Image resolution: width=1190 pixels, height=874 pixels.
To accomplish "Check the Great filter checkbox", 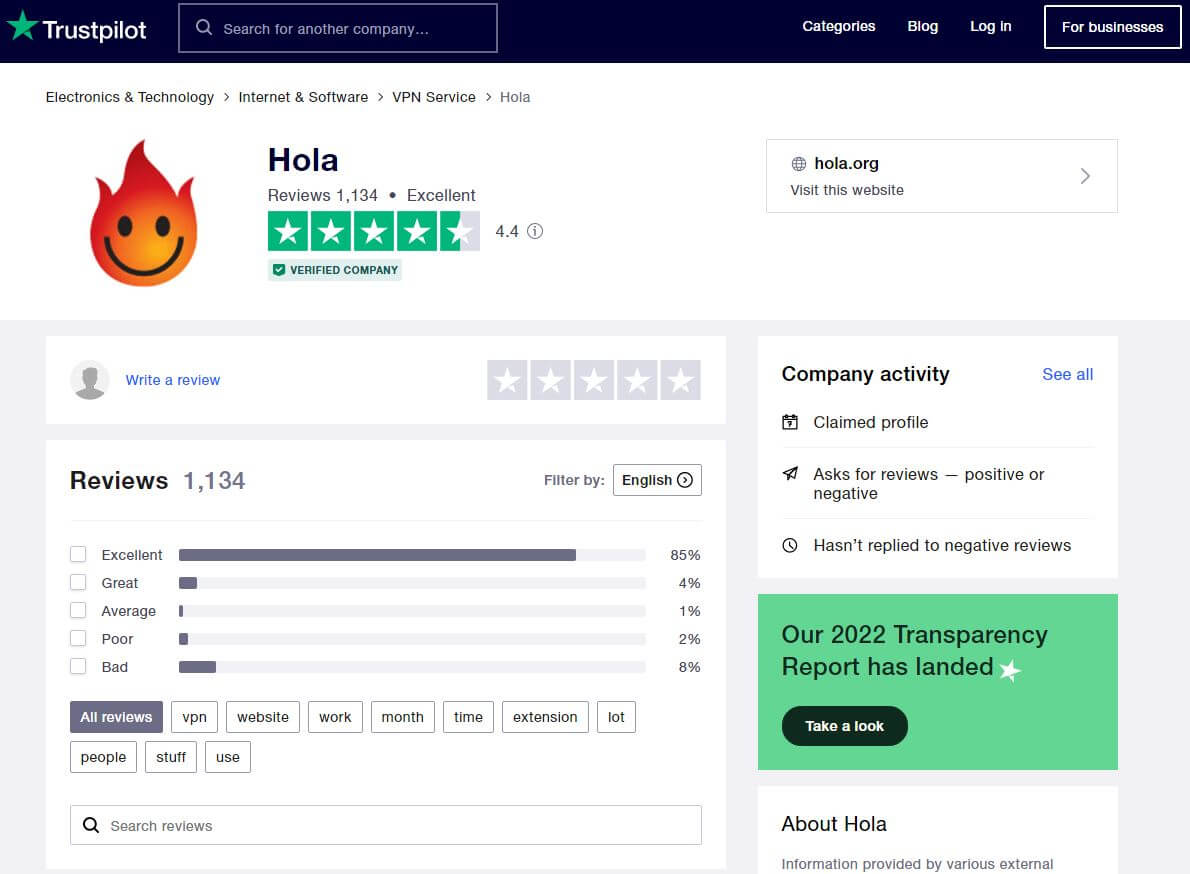I will coord(78,583).
